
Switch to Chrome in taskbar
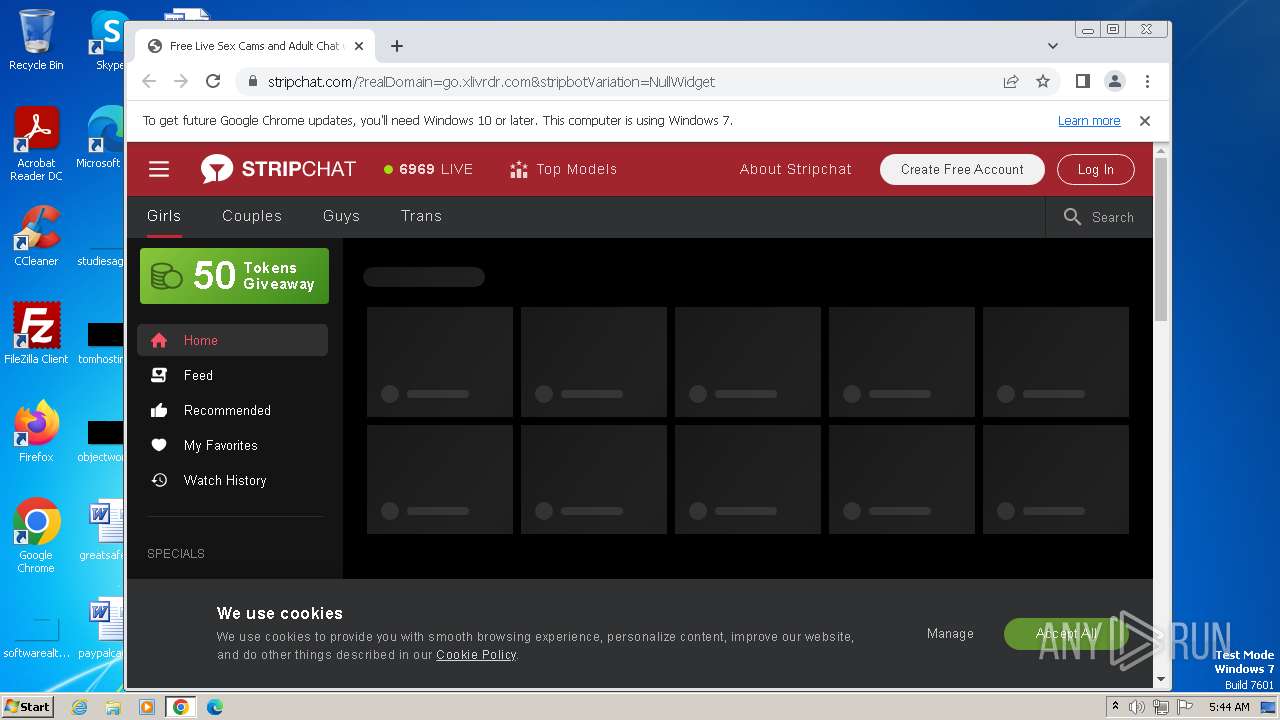click(x=181, y=707)
